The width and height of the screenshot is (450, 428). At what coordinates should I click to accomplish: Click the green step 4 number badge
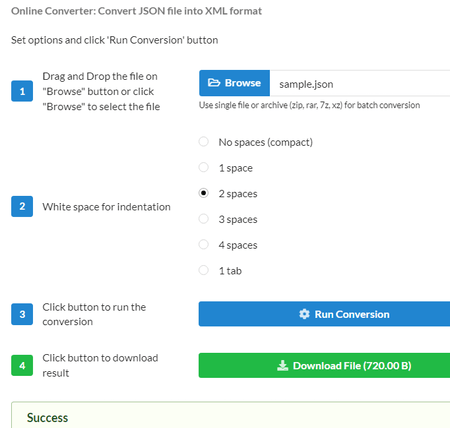click(x=22, y=365)
